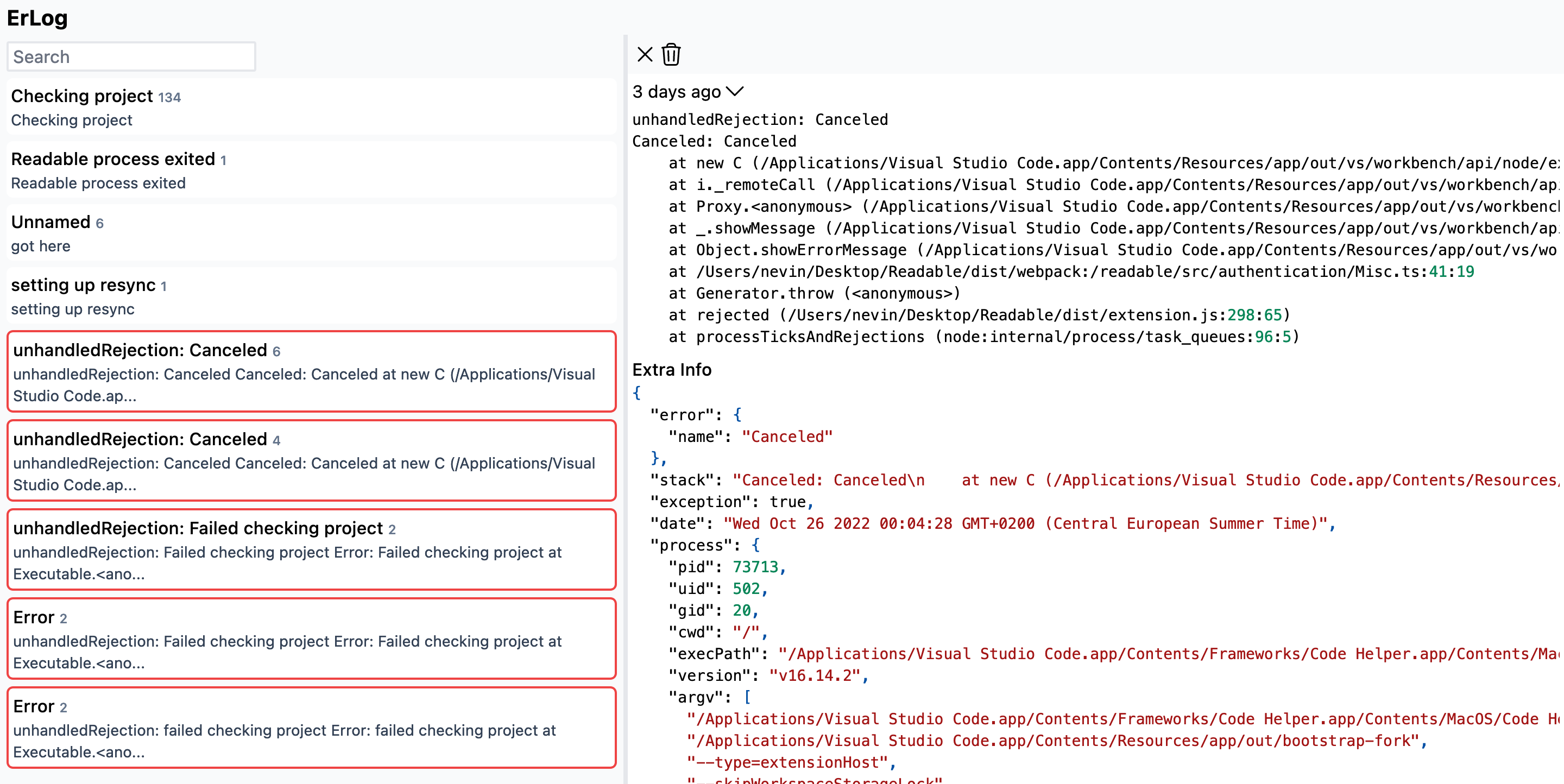Click the 'Extra Info' heading
Screen dimensions: 1564x784
(672, 370)
